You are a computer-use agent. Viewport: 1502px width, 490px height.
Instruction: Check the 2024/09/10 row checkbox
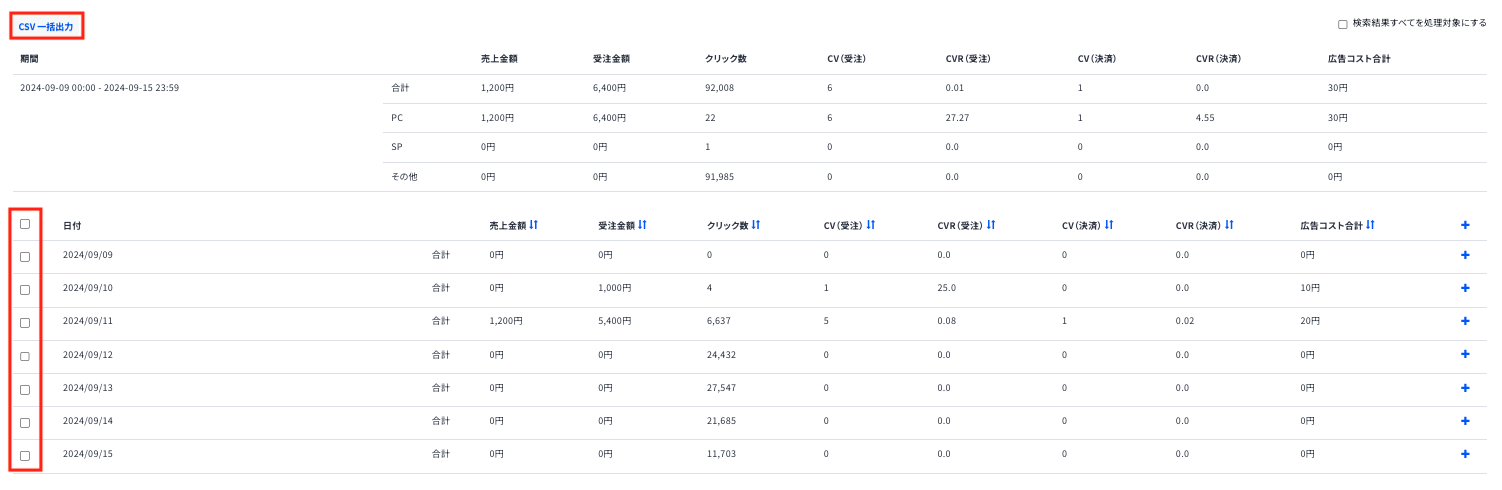coord(25,290)
